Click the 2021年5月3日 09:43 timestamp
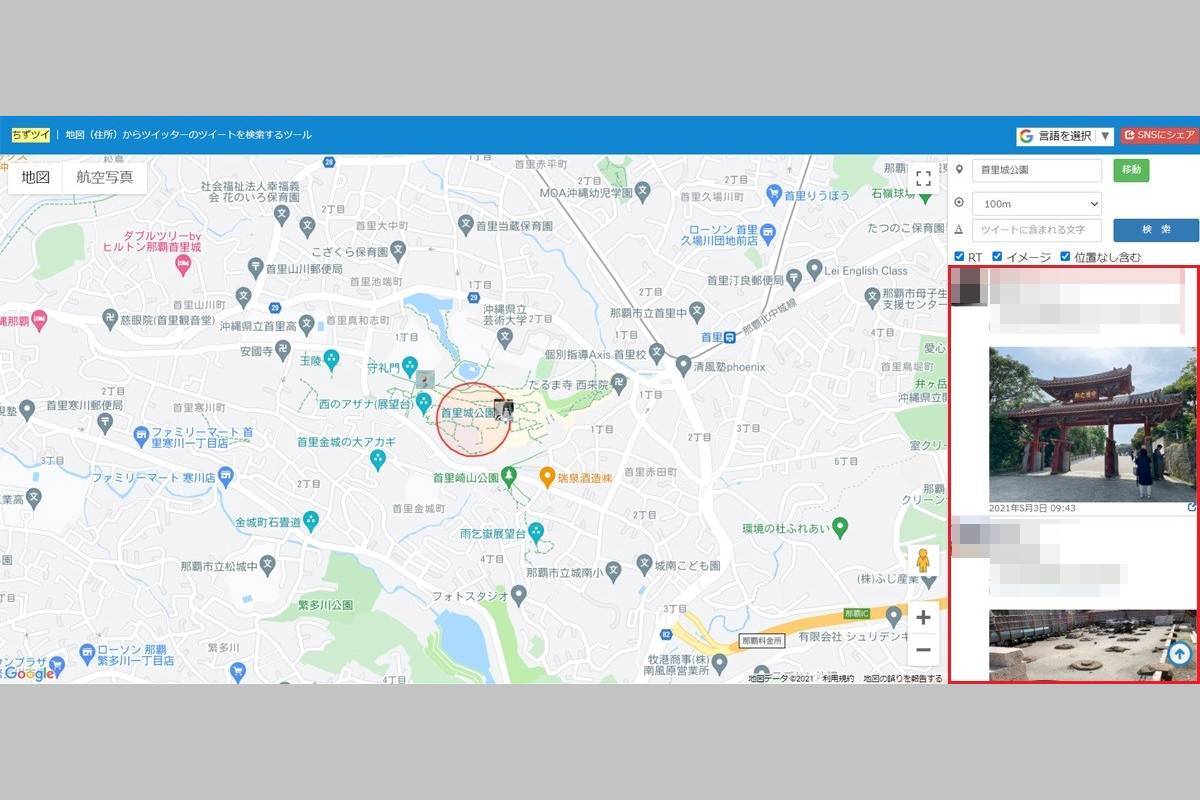1200x800 pixels. pos(1032,508)
